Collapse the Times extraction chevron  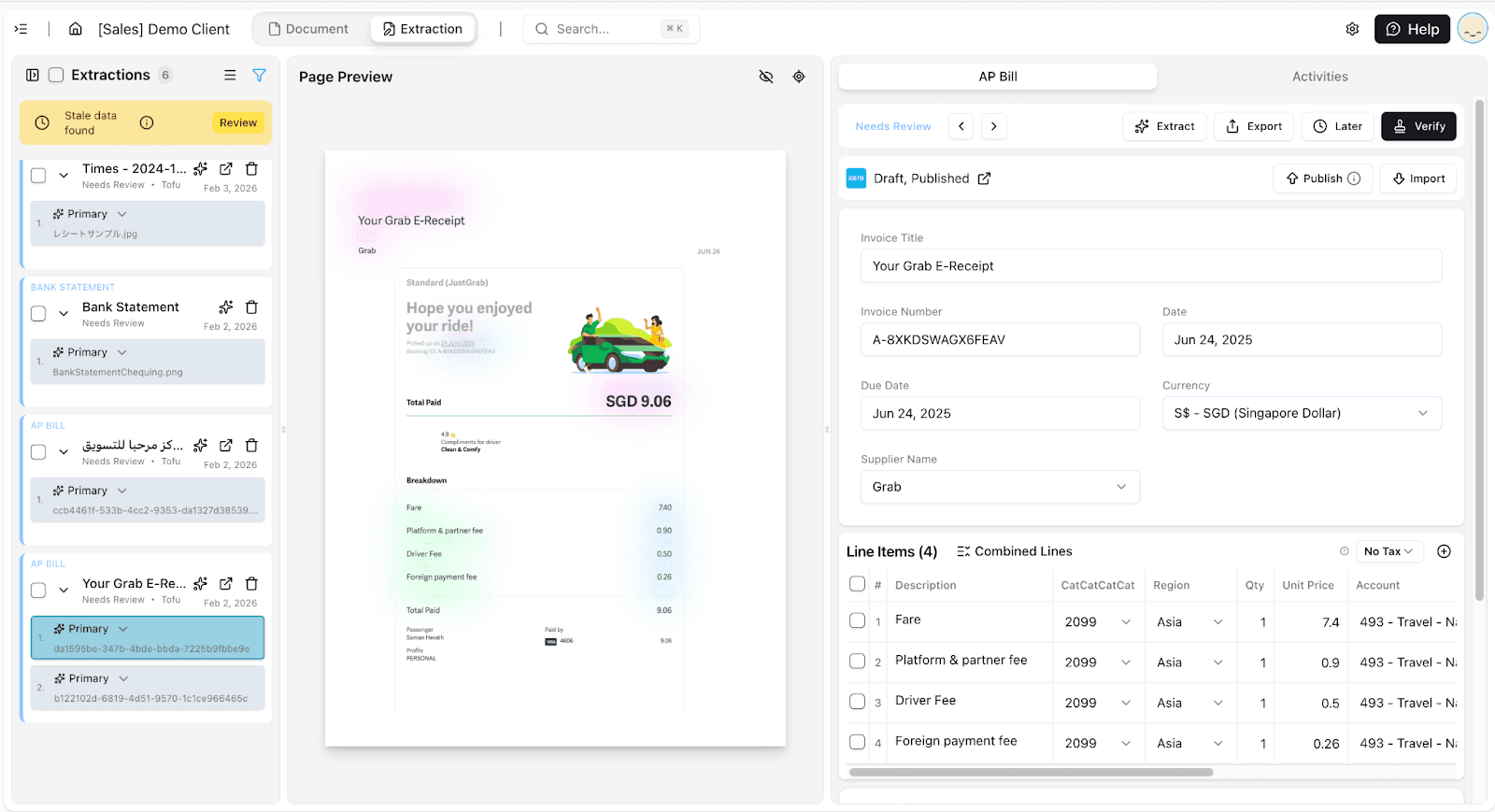(64, 175)
